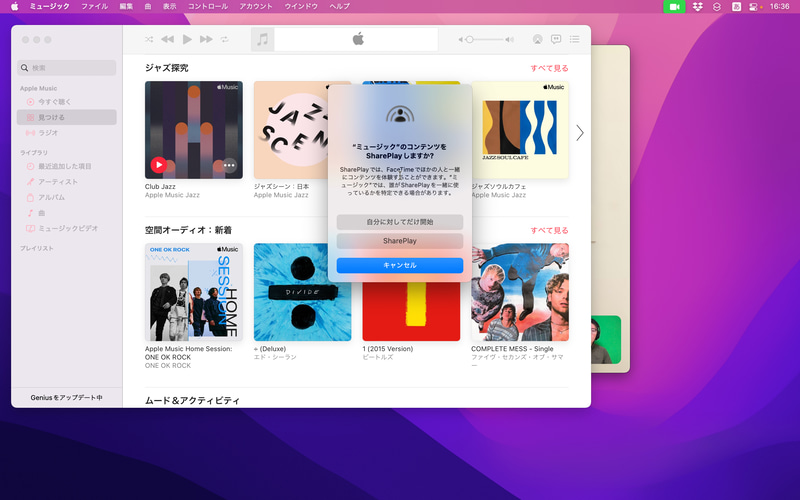Click すべて見る next to ジャズ探究
This screenshot has width=800, height=500.
pyautogui.click(x=549, y=68)
